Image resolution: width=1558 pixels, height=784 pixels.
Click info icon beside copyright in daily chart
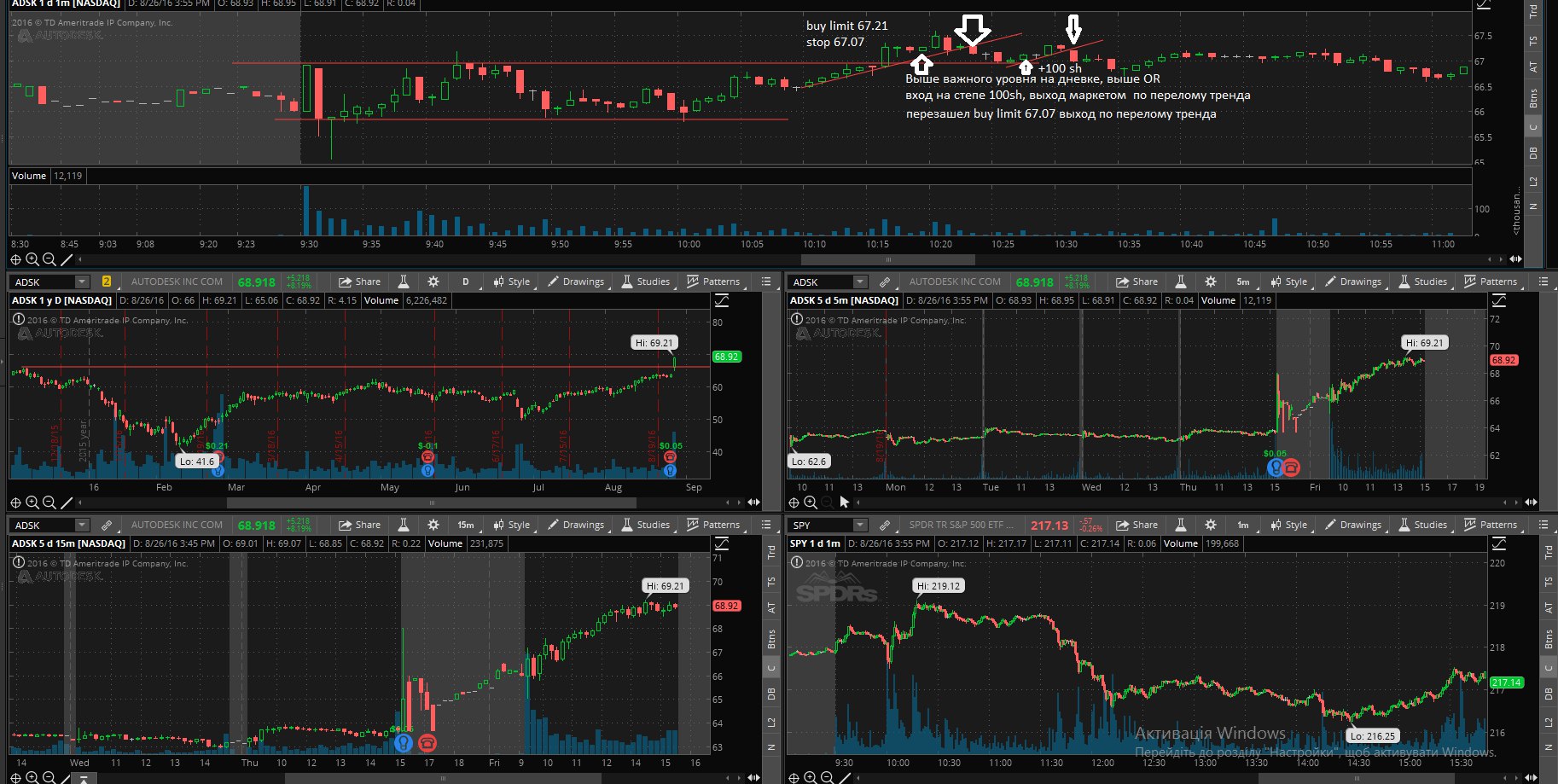click(x=18, y=320)
